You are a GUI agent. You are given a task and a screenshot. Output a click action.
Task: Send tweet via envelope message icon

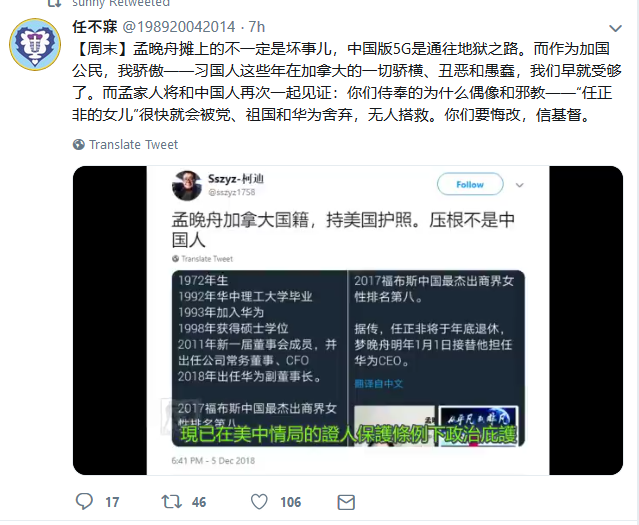click(x=346, y=502)
